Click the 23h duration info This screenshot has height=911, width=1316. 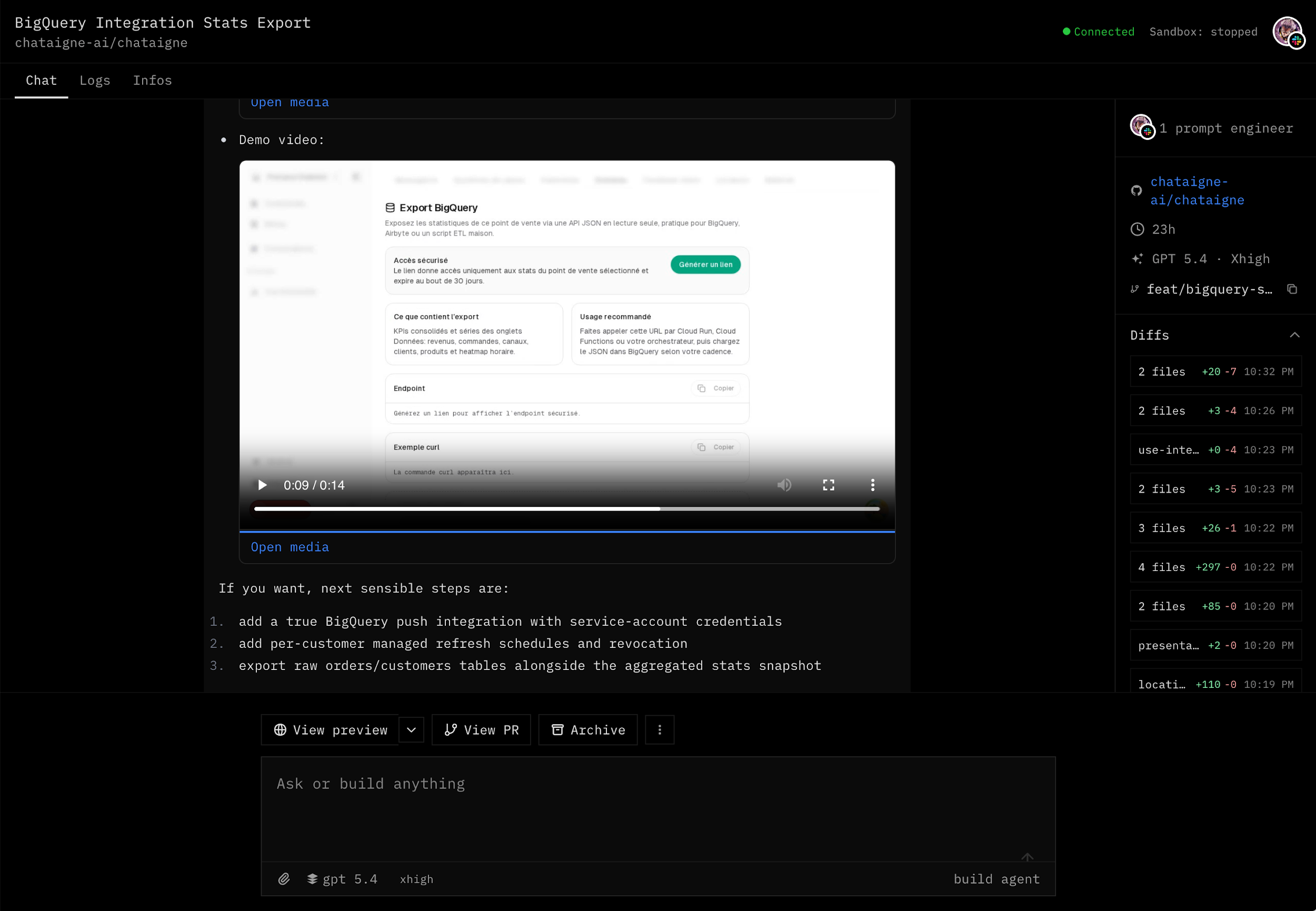tap(1163, 229)
